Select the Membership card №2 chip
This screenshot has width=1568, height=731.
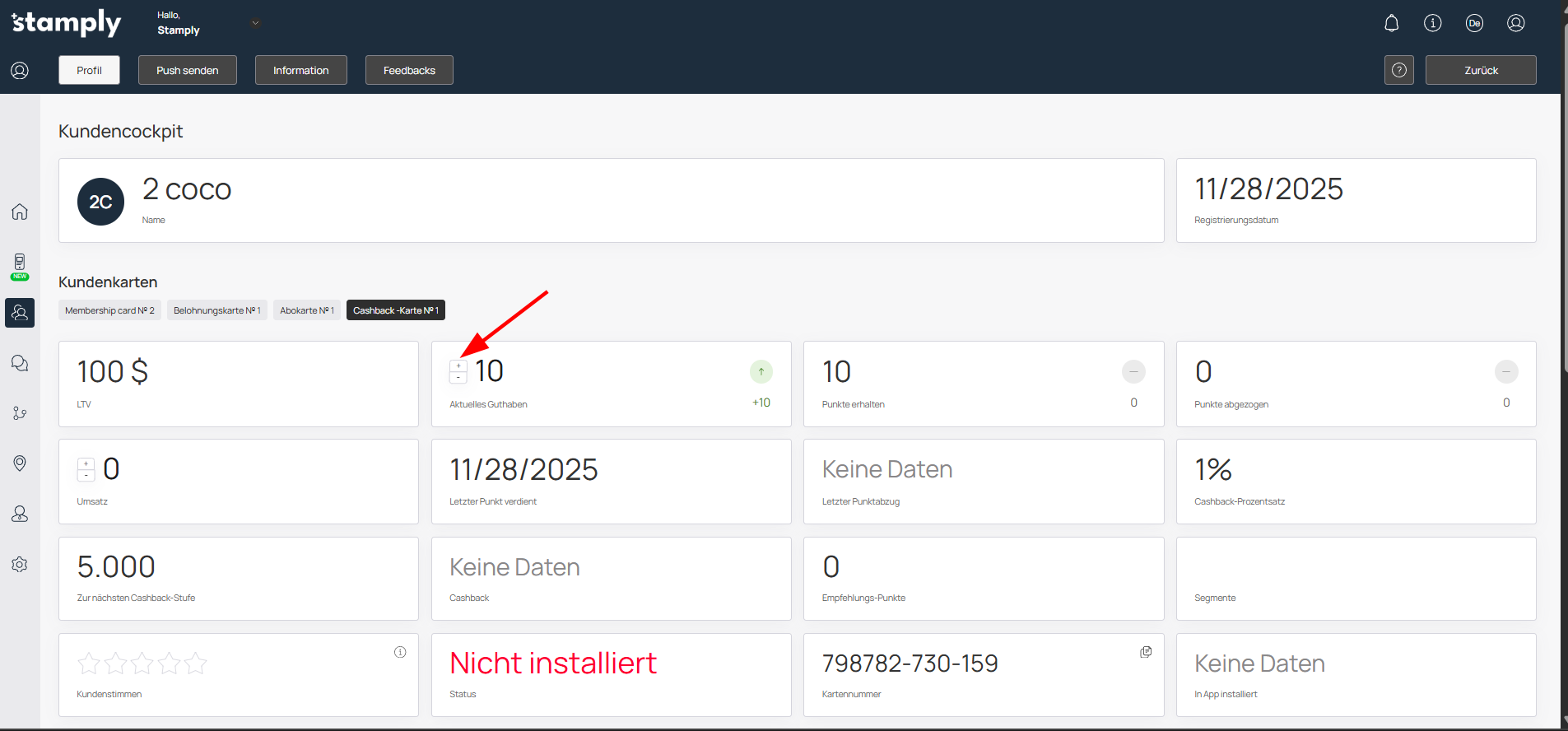pyautogui.click(x=109, y=310)
